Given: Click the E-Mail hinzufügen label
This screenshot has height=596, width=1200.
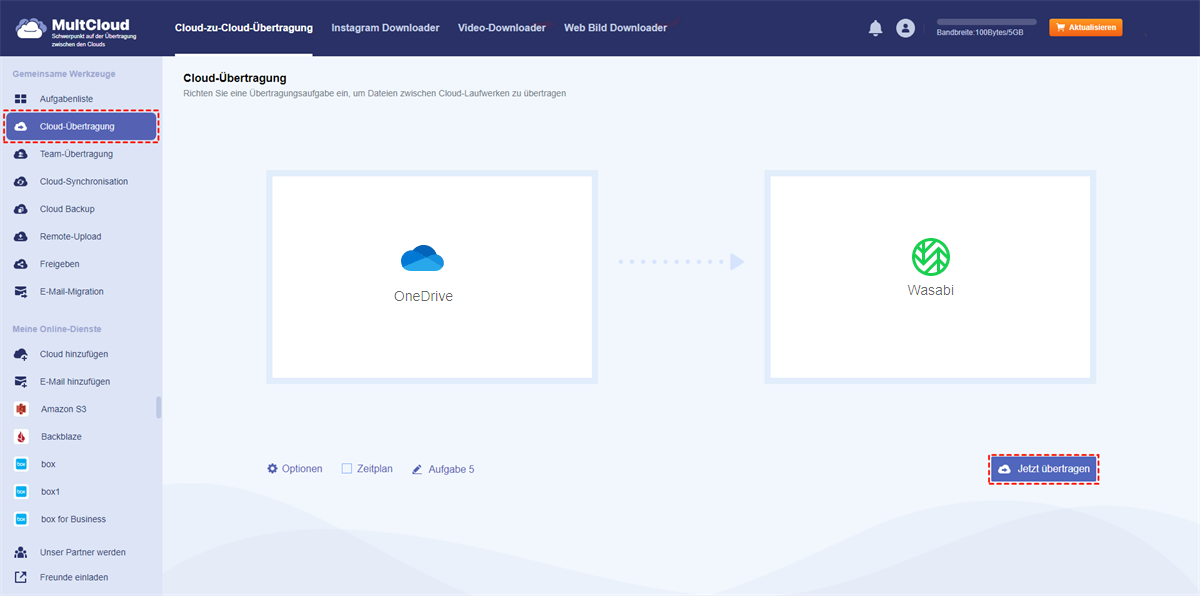Looking at the screenshot, I should click(x=75, y=382).
